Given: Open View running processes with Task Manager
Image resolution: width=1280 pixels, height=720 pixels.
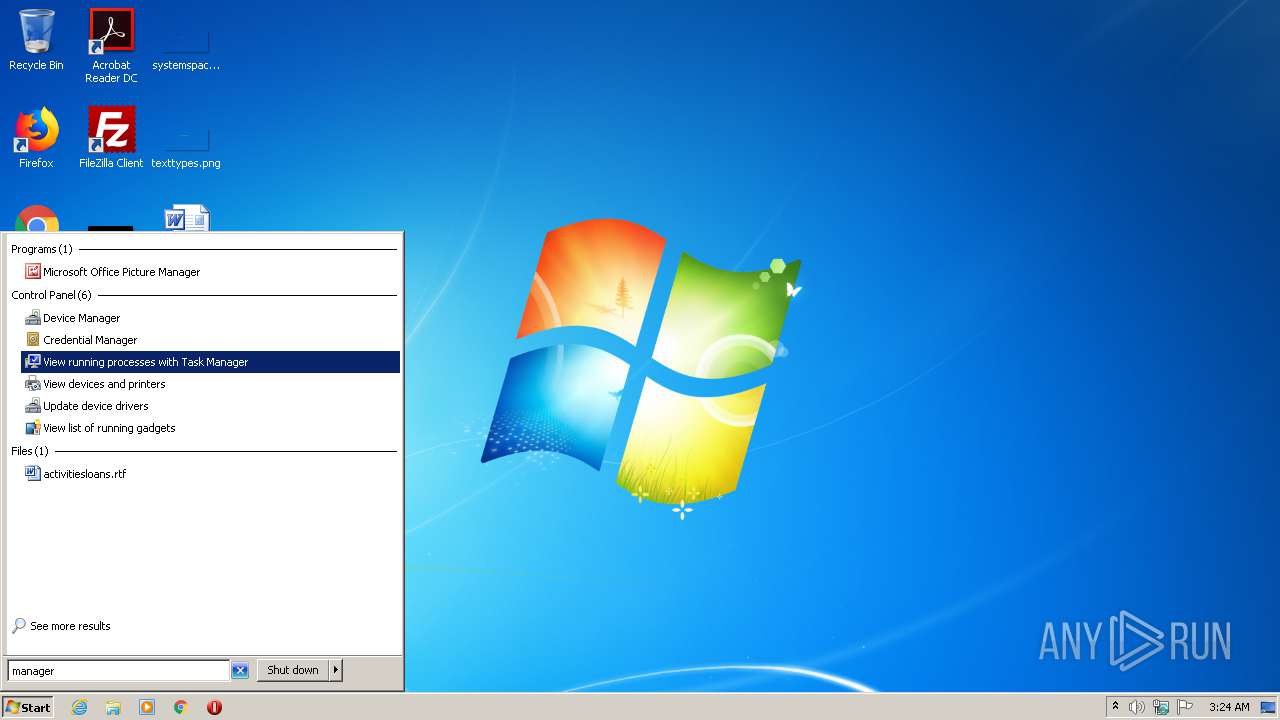Looking at the screenshot, I should 211,362.
